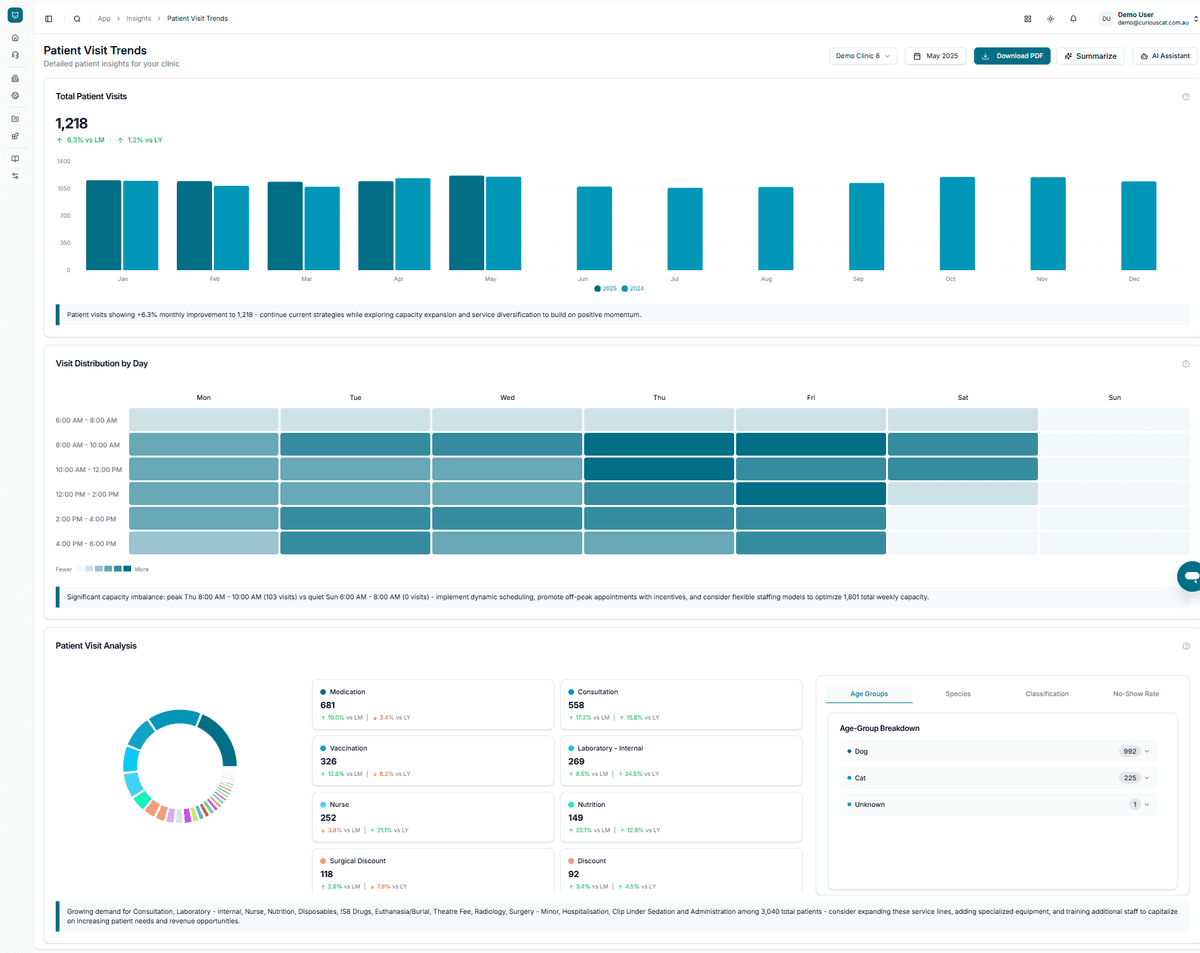The height and width of the screenshot is (953, 1200).
Task: Open the Demo Clinic 8 dropdown
Action: click(863, 56)
